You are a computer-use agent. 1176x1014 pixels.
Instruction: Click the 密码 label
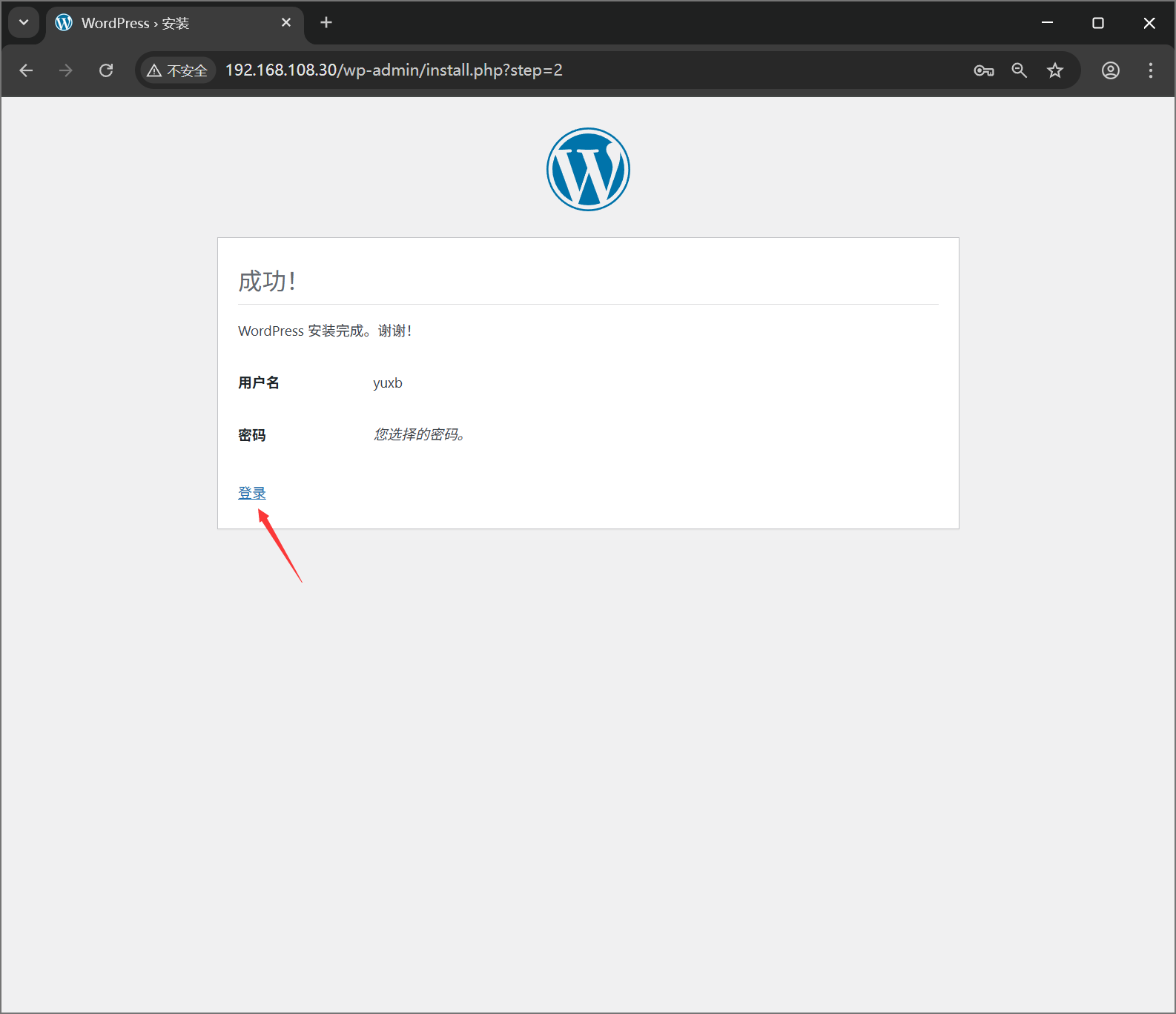[x=251, y=435]
